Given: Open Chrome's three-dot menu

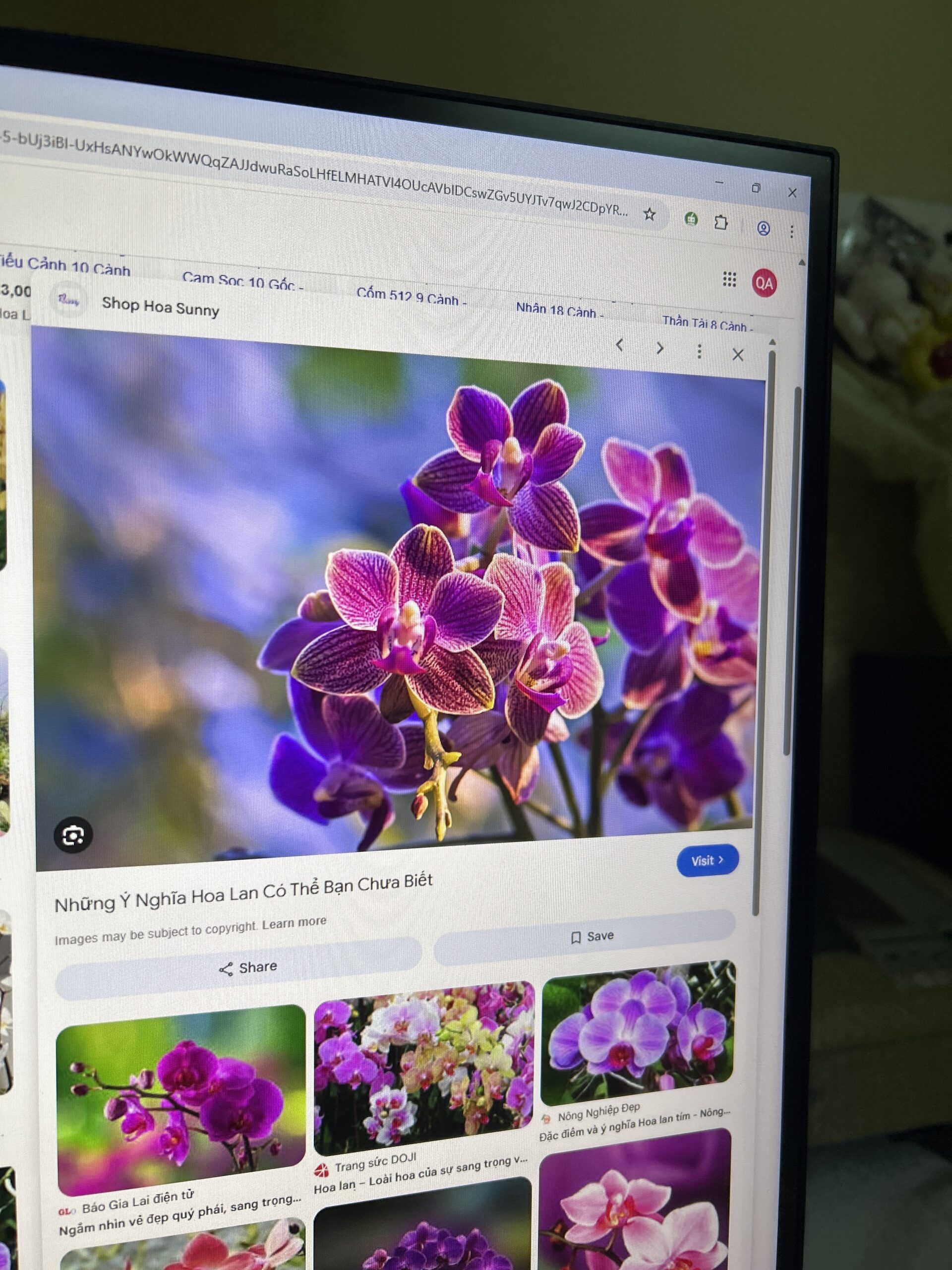Looking at the screenshot, I should (x=791, y=231).
